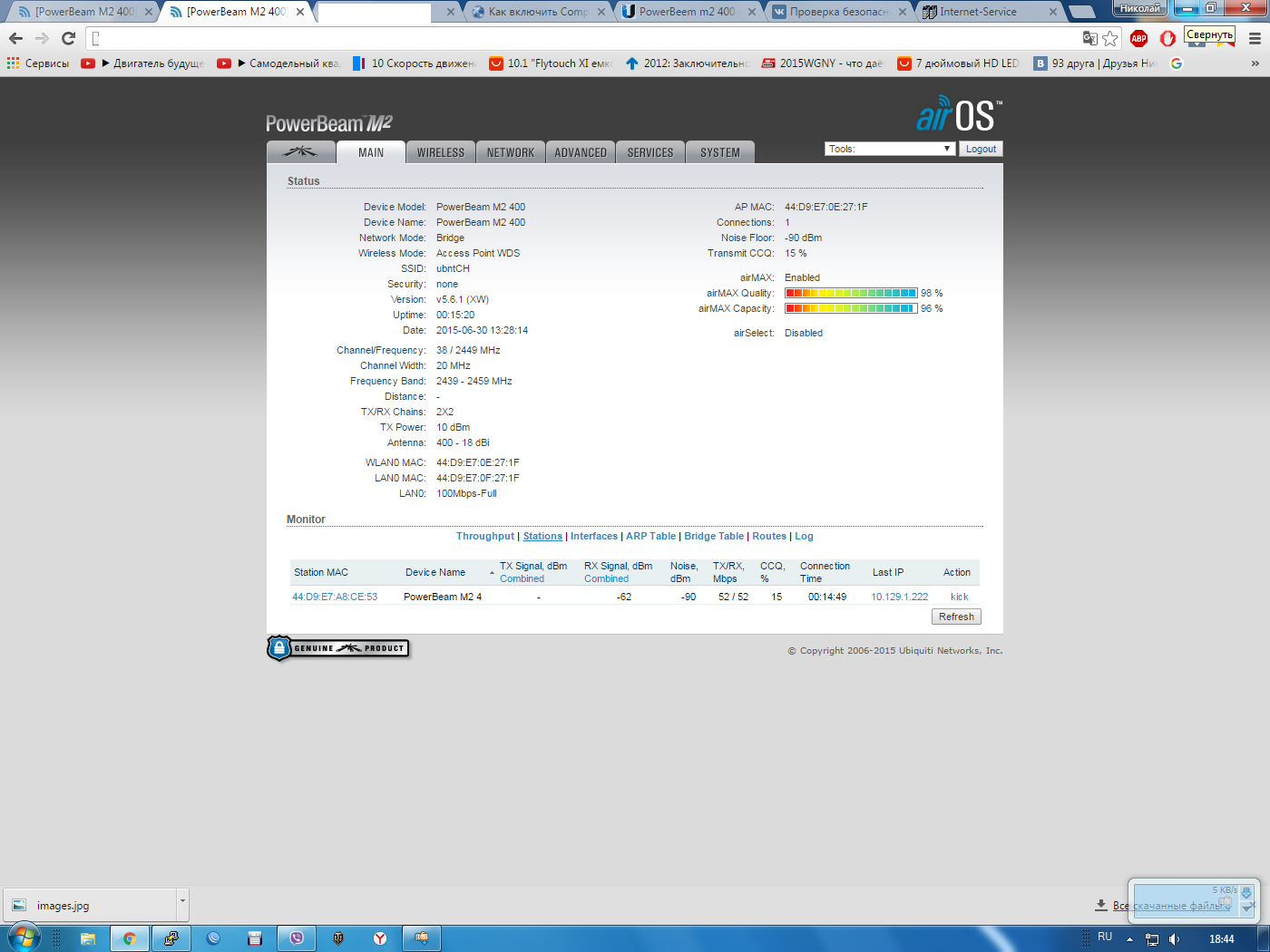Go back using the browser back arrow
This screenshot has width=1270, height=952.
pyautogui.click(x=15, y=38)
